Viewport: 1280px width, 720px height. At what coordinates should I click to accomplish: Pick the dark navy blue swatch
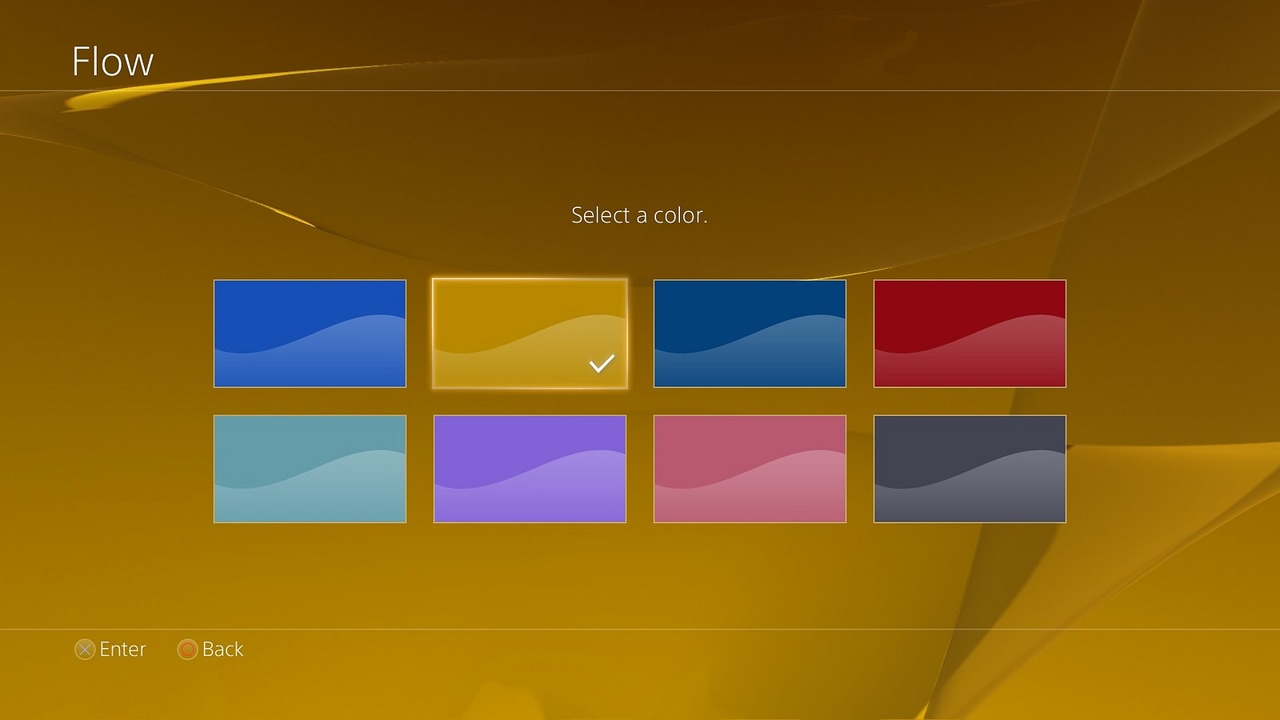[749, 333]
